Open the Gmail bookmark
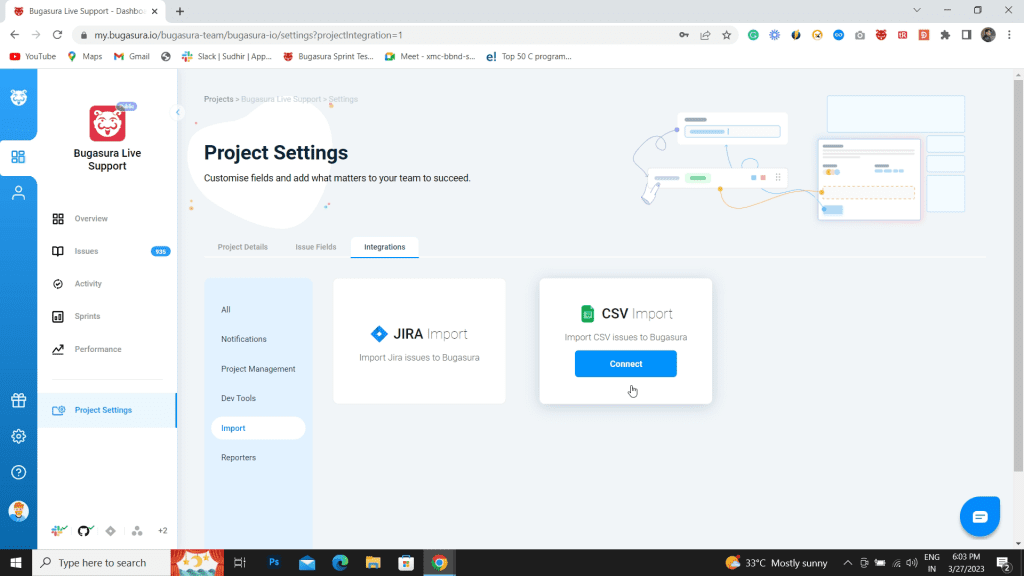1024x576 pixels. 131,56
